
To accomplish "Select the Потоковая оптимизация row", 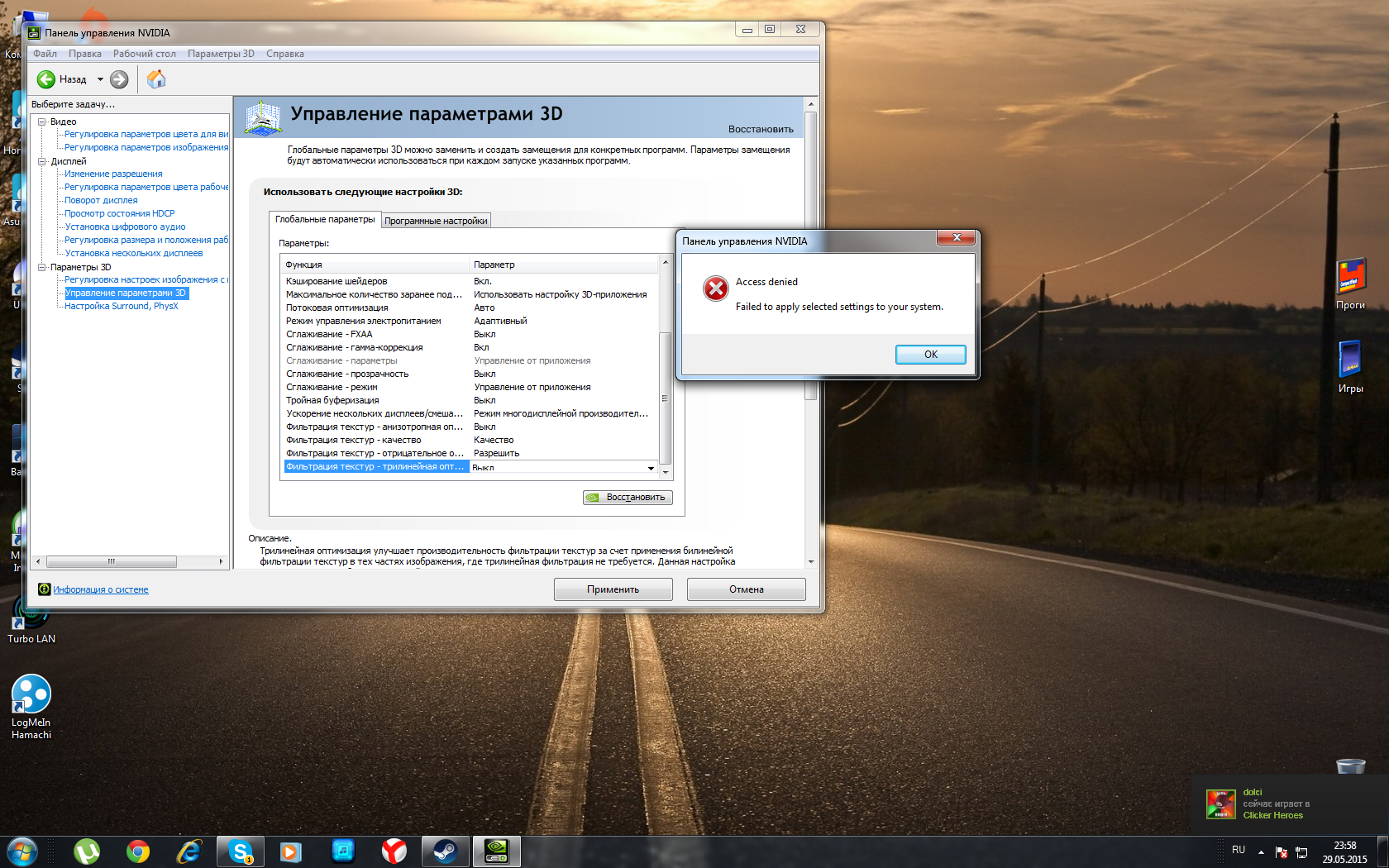I will tap(470, 308).
